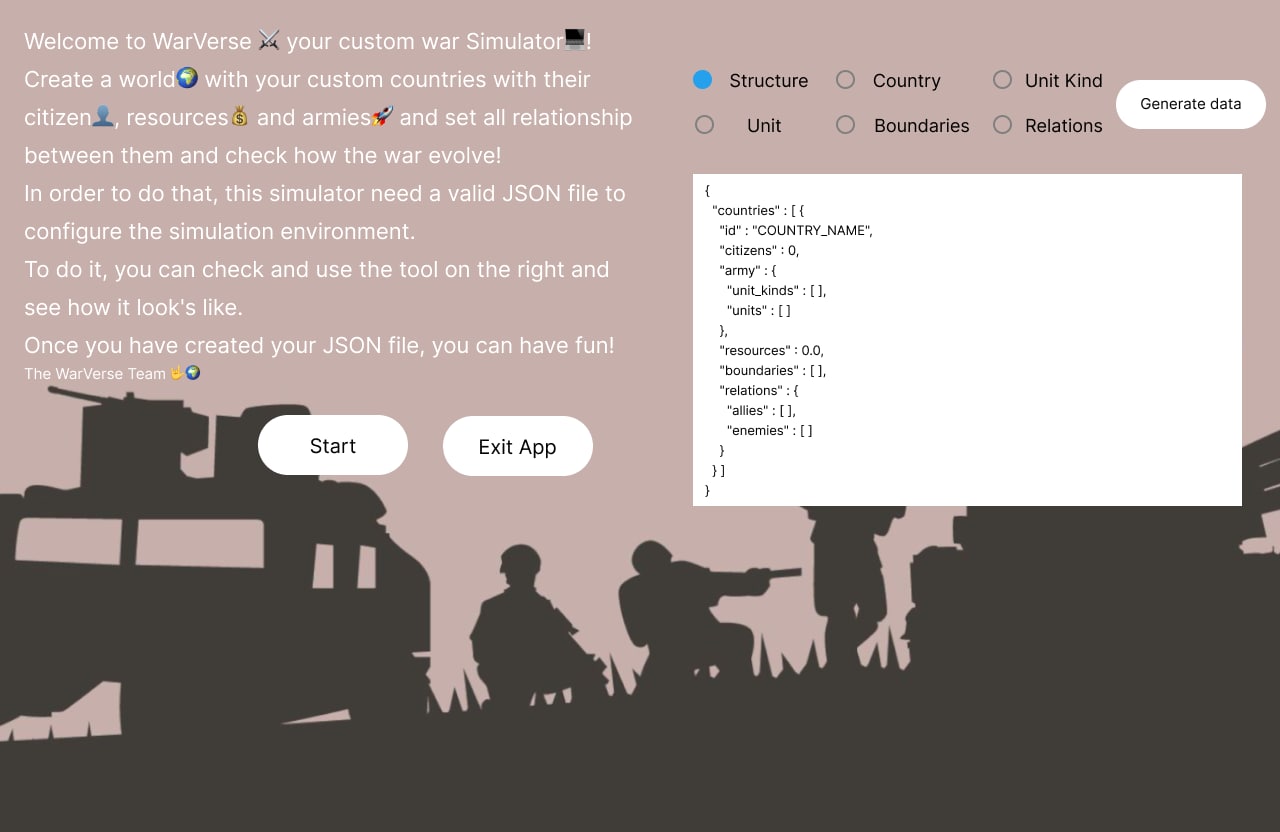Viewport: 1280px width, 832px height.
Task: Click the "enemies" : [ ] line
Action: (x=770, y=430)
